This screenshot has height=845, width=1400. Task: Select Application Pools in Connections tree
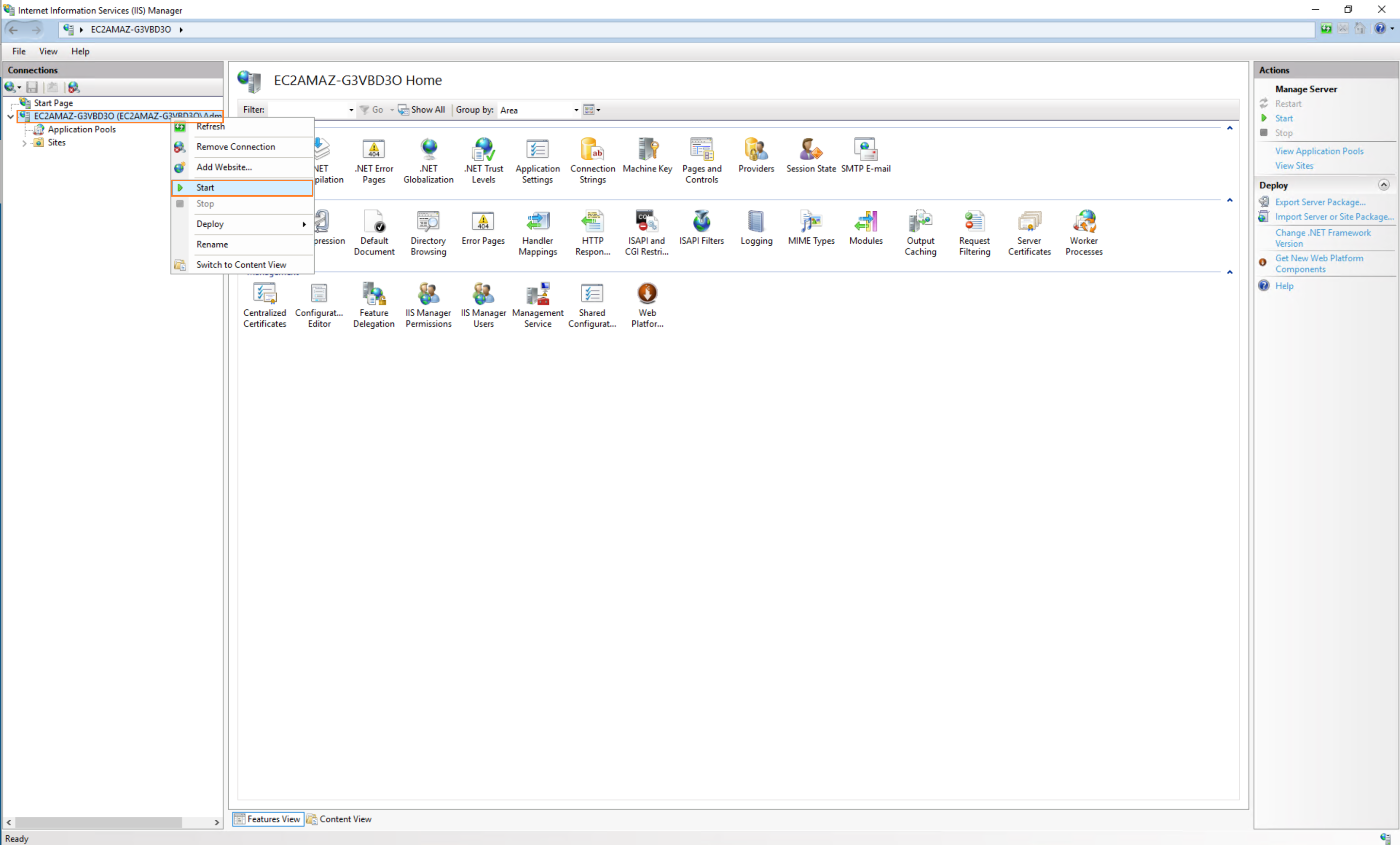point(81,130)
